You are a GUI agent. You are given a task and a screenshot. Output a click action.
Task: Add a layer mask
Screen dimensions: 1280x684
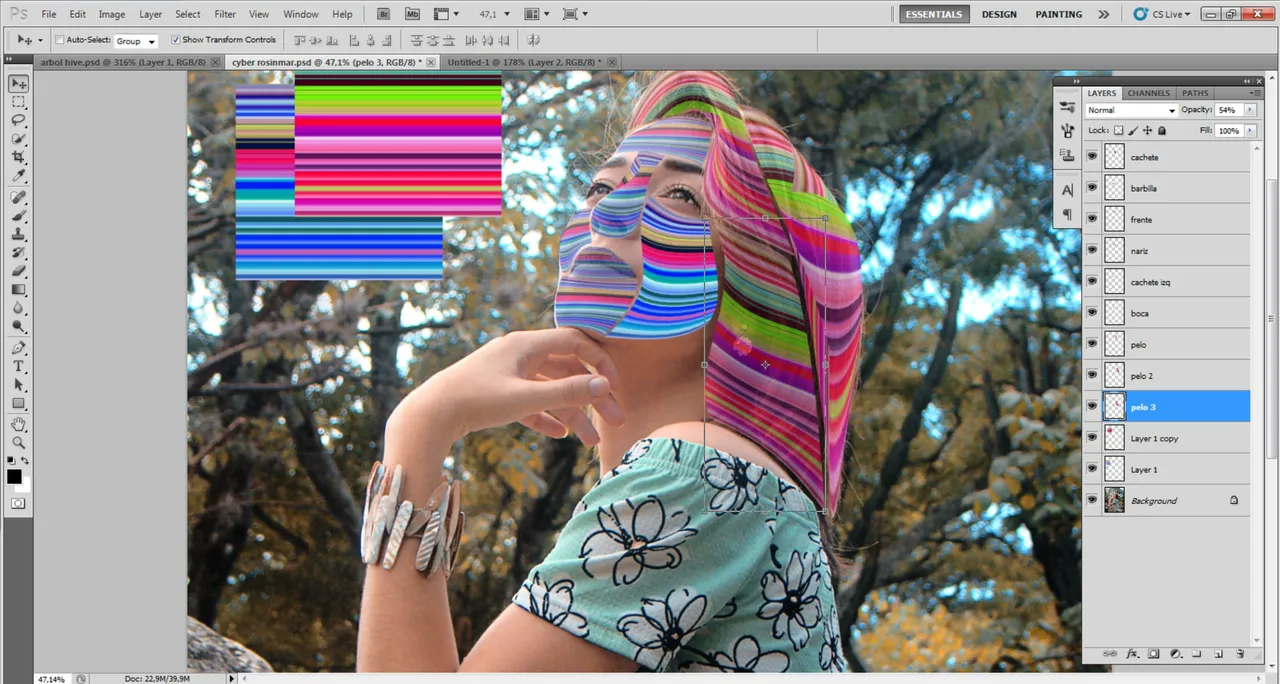pyautogui.click(x=1154, y=654)
